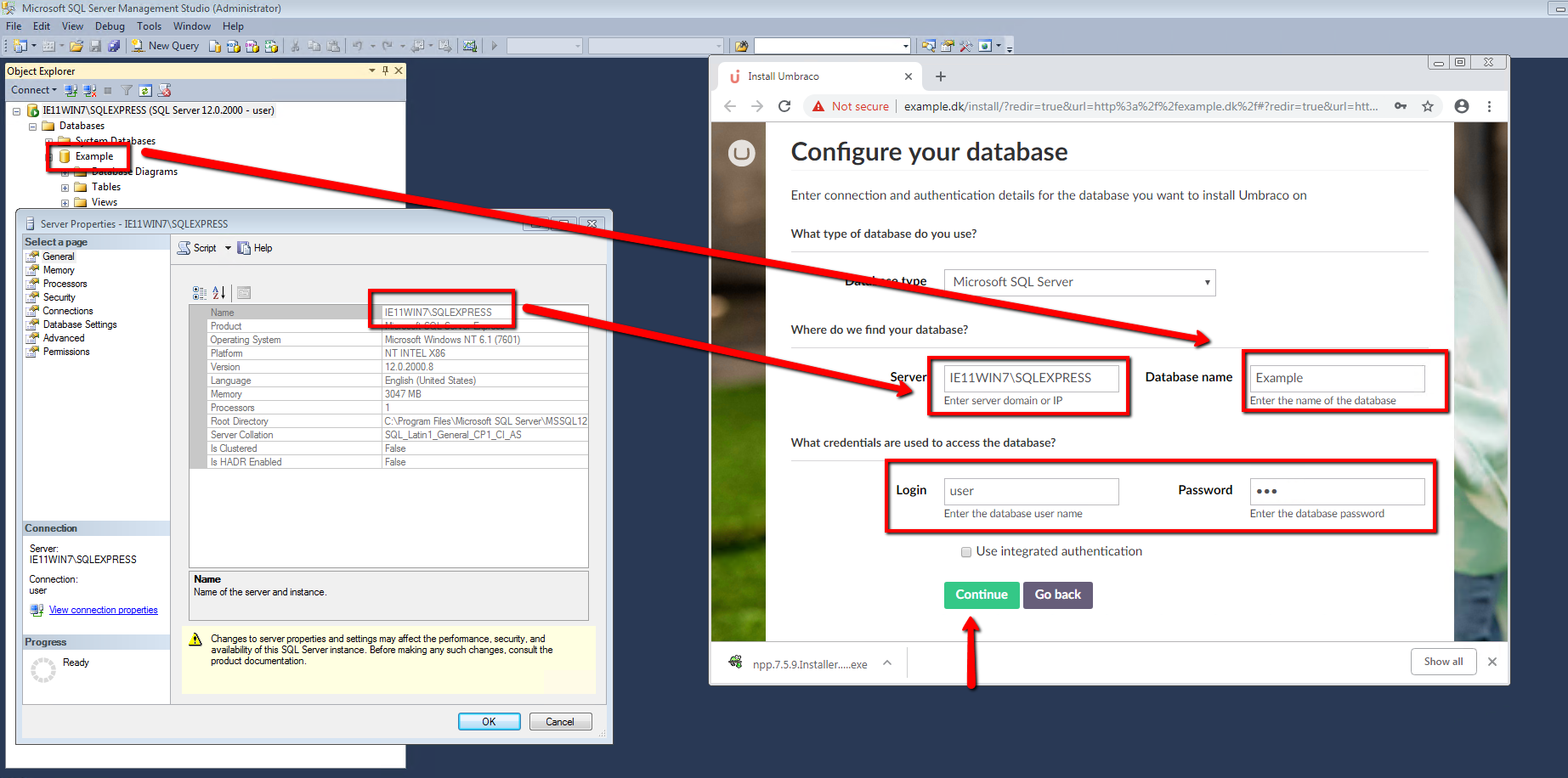Click Disconnect icon in Object Explorer
Viewport: 1568px width, 778px height.
89,90
